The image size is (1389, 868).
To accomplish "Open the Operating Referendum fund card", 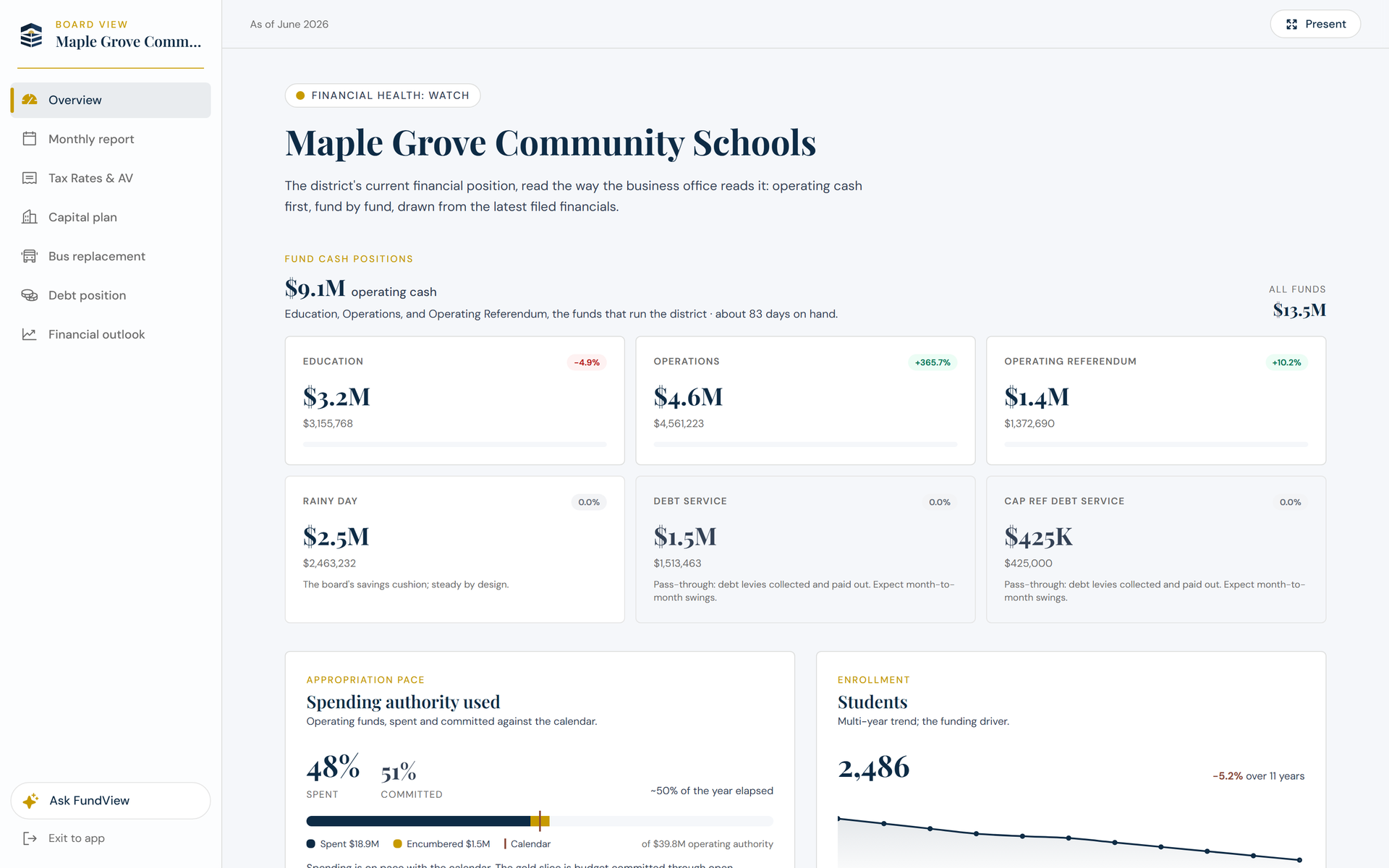I will [1156, 401].
